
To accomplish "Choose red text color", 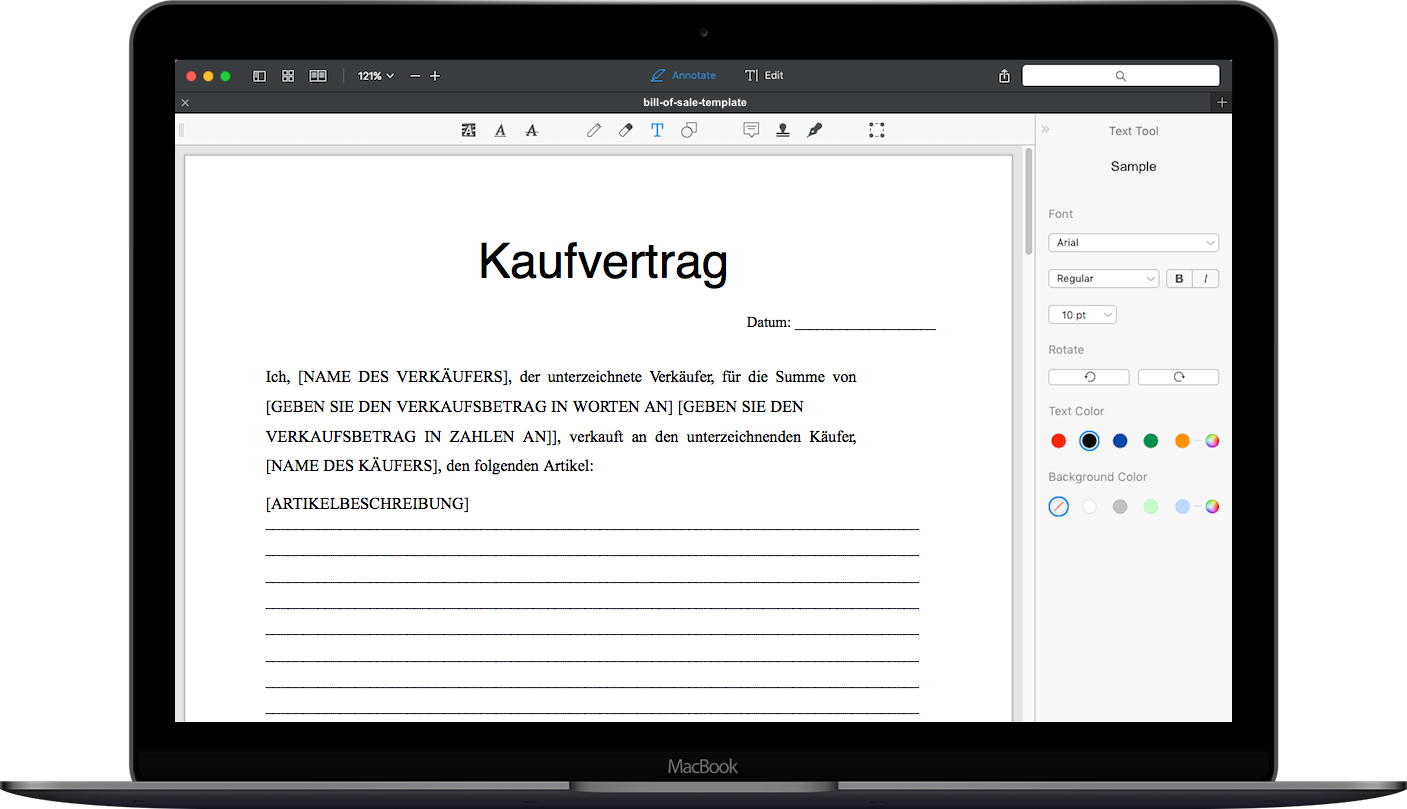I will tap(1059, 441).
